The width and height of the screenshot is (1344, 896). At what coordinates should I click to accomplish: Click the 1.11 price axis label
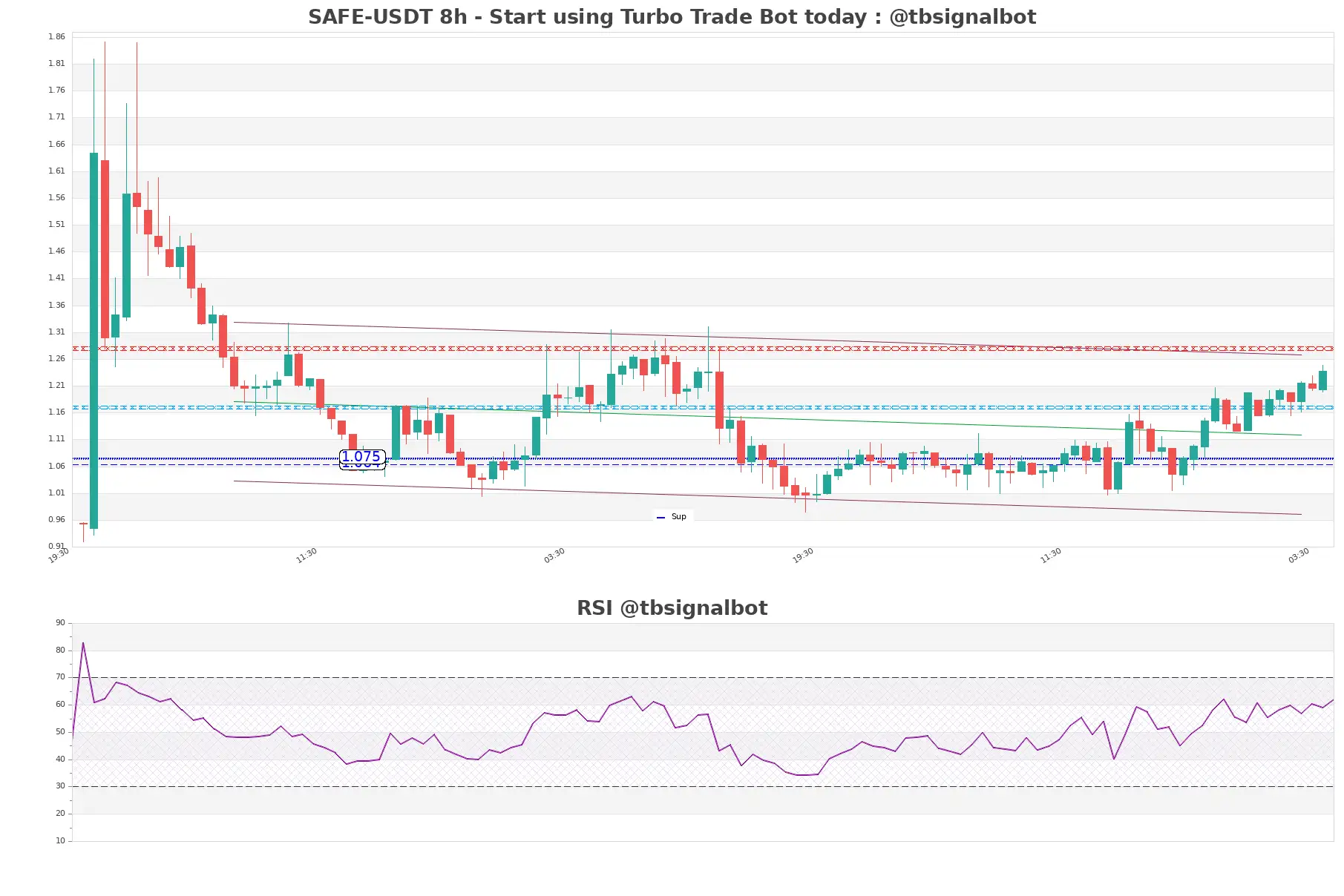tap(56, 439)
